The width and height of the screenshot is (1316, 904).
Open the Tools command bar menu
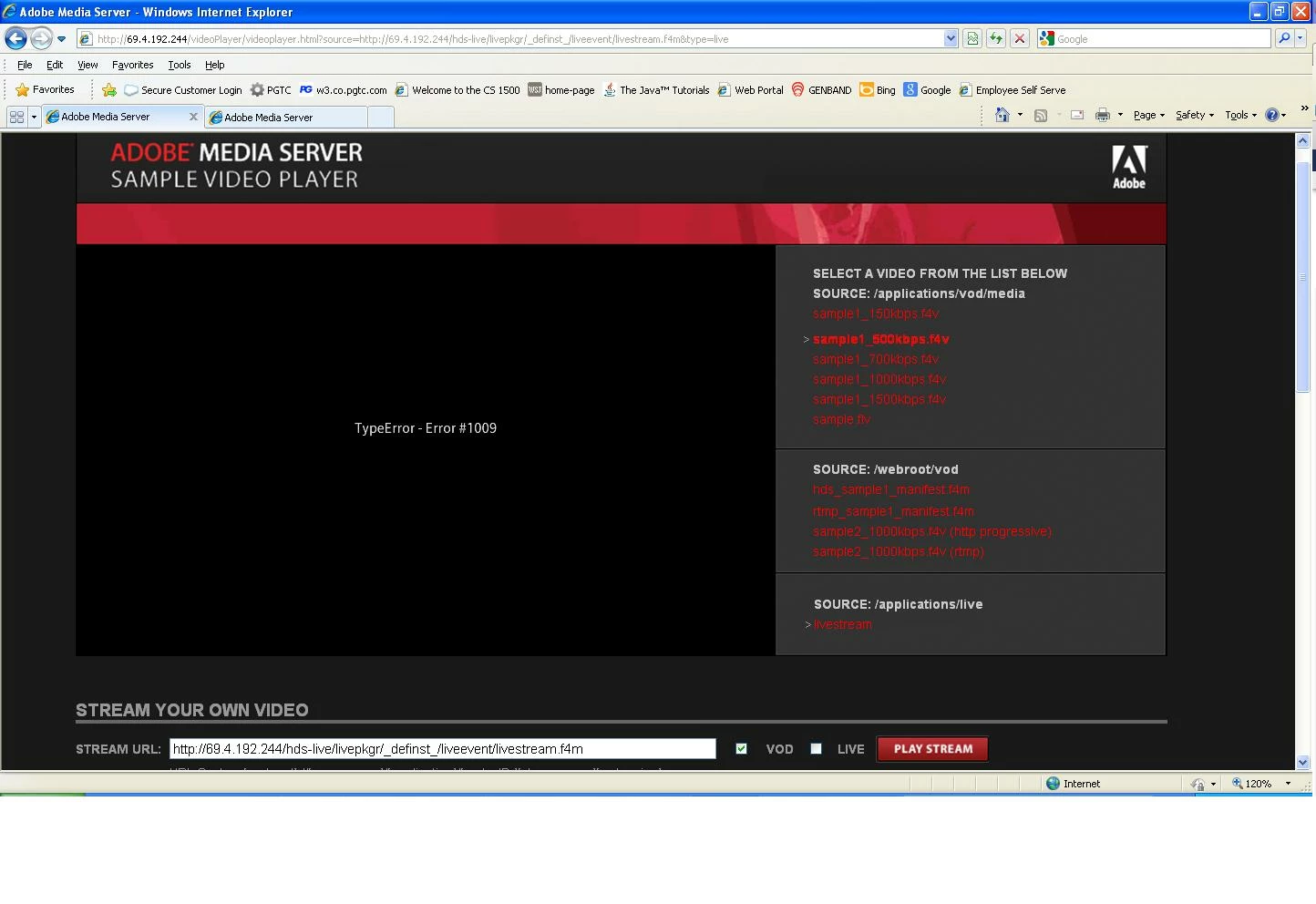coord(1241,115)
